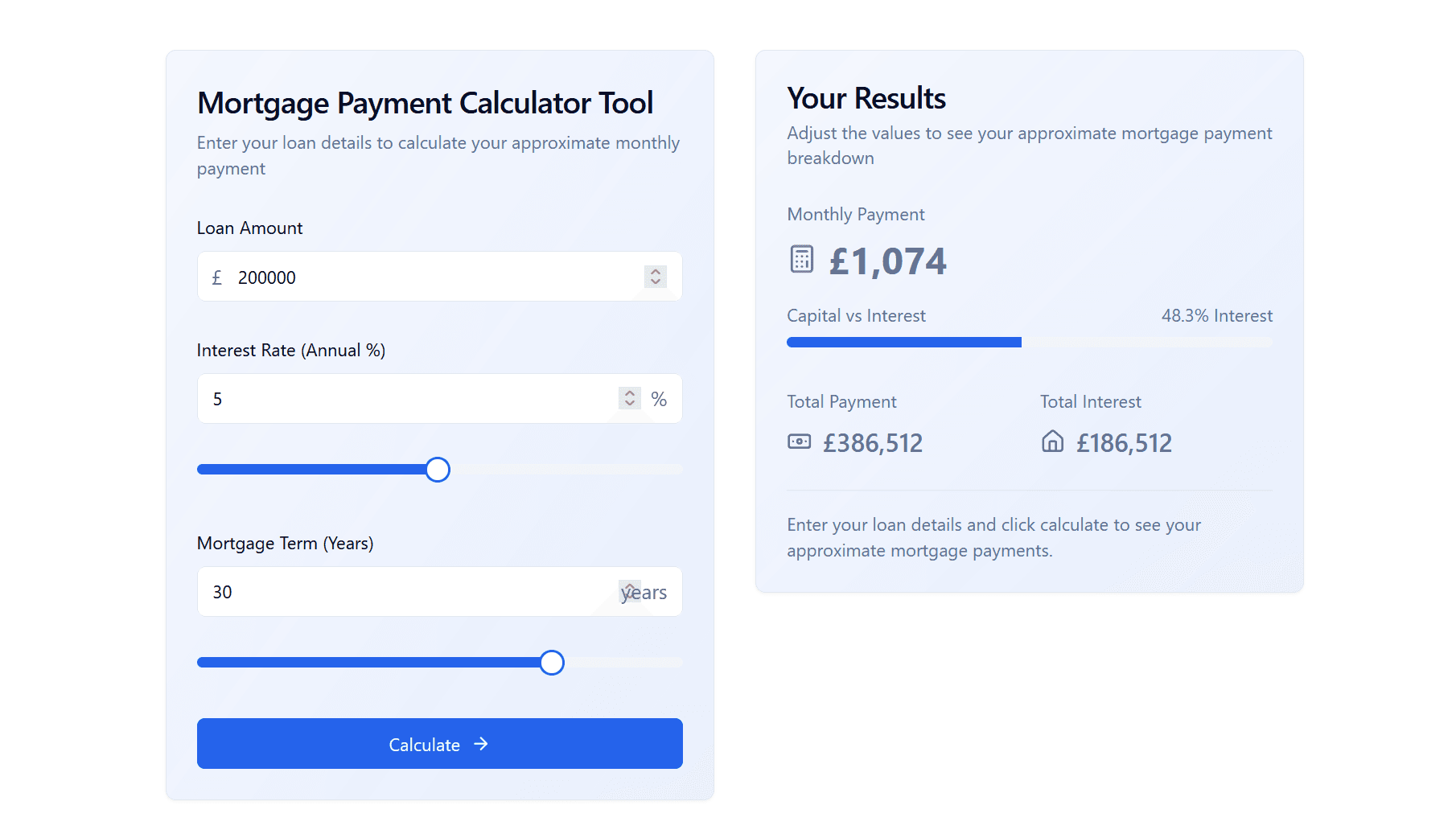Click the Mortgage Payment Calculator Tool heading

click(425, 103)
